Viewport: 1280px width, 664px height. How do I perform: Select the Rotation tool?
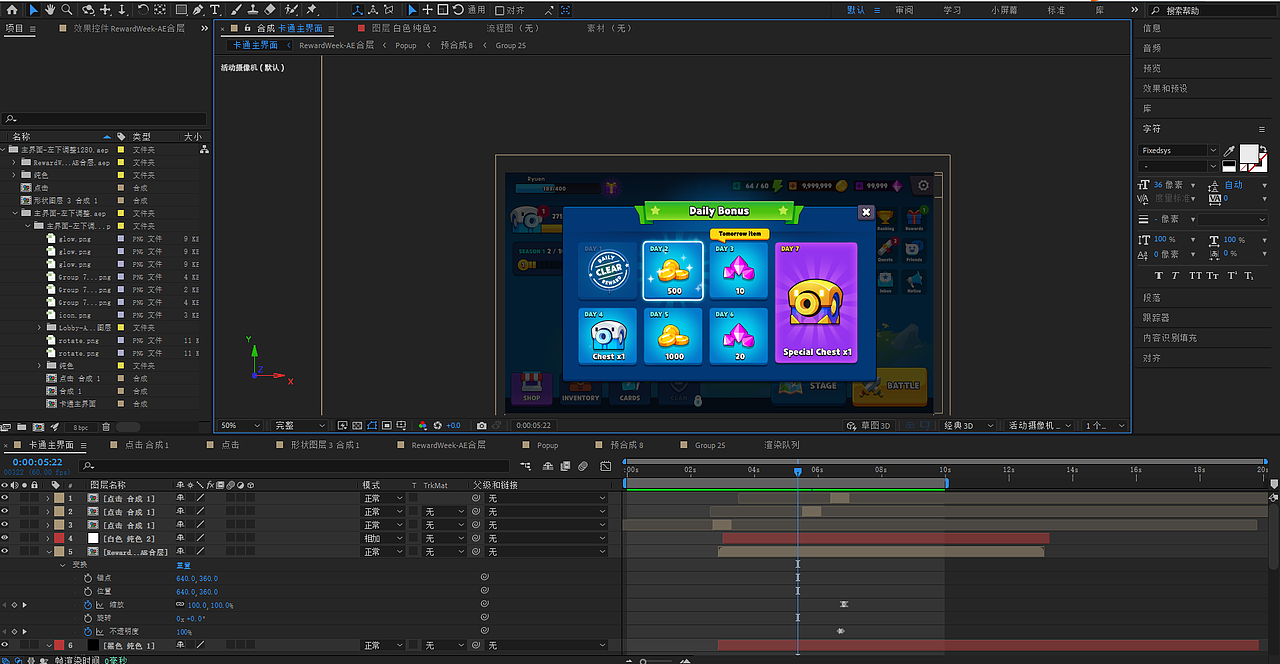(x=143, y=9)
